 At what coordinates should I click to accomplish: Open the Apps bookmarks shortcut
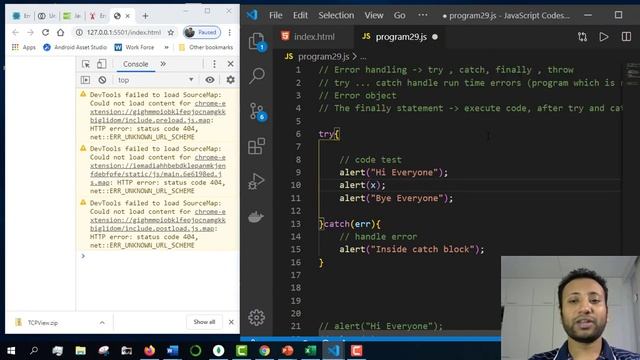coord(24,47)
